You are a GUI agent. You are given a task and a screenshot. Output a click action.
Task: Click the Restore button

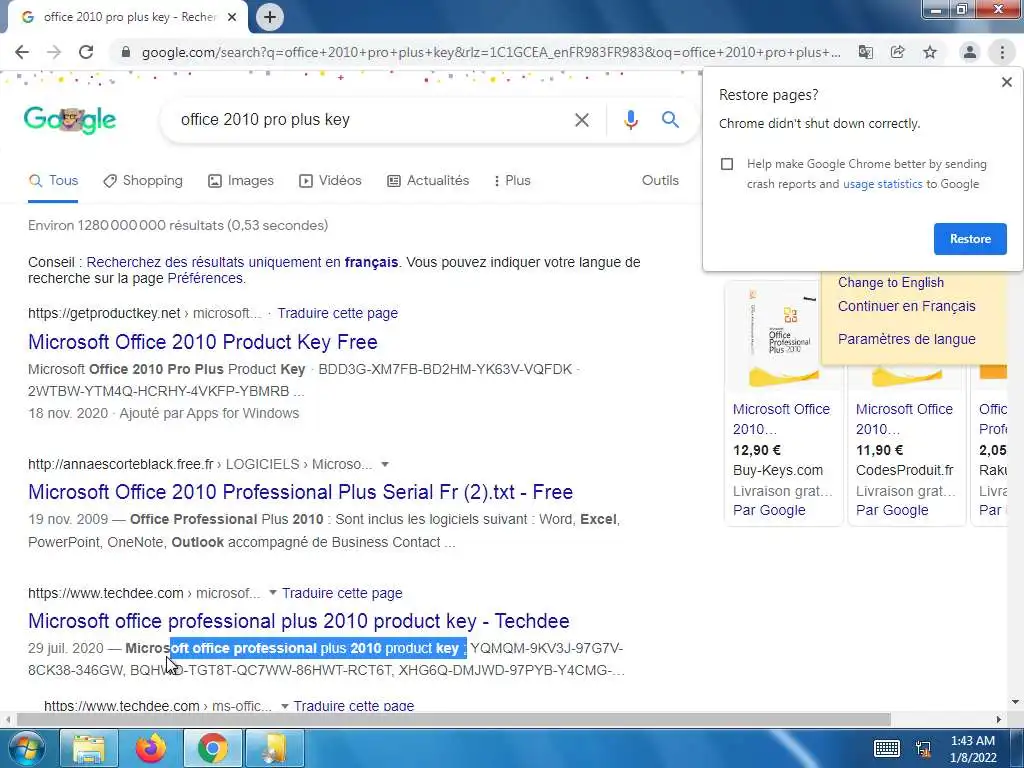970,239
